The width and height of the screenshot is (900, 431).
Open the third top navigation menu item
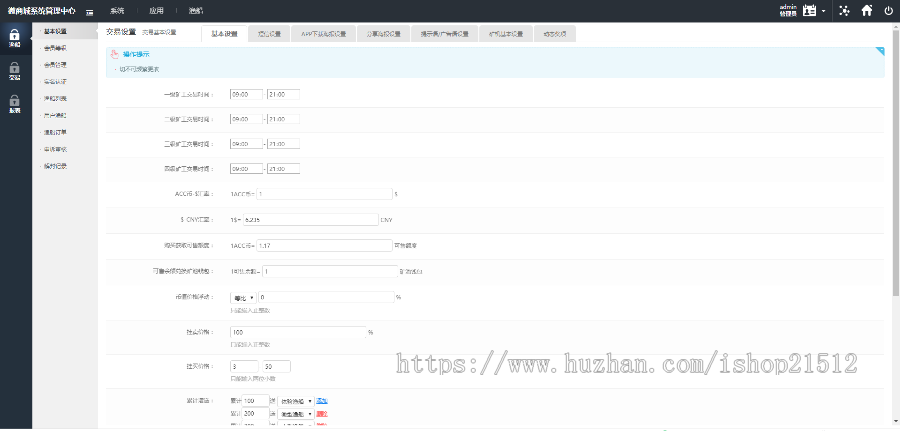tap(196, 11)
